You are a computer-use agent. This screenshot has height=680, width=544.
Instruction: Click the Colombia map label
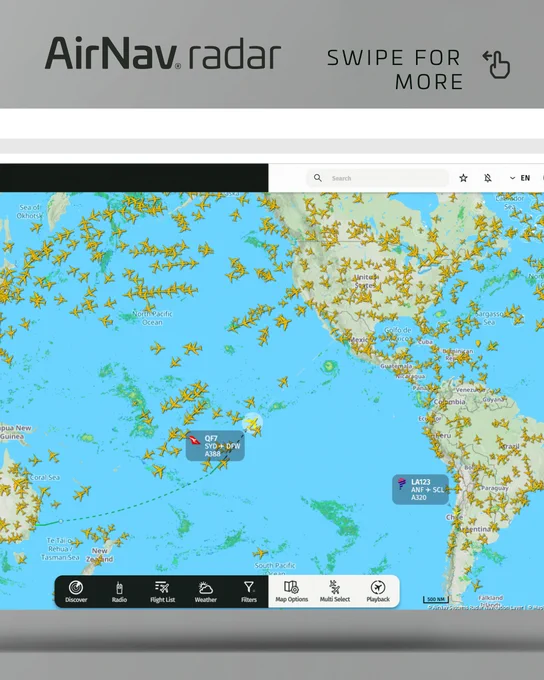(449, 402)
